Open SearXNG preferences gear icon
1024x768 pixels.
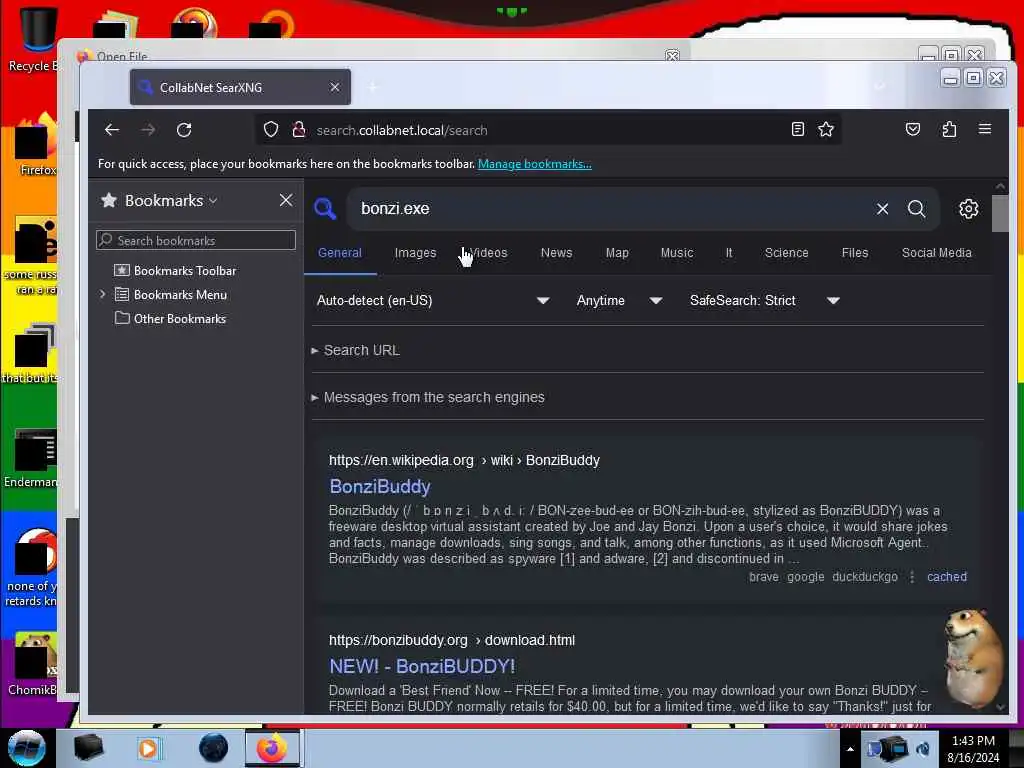[968, 208]
